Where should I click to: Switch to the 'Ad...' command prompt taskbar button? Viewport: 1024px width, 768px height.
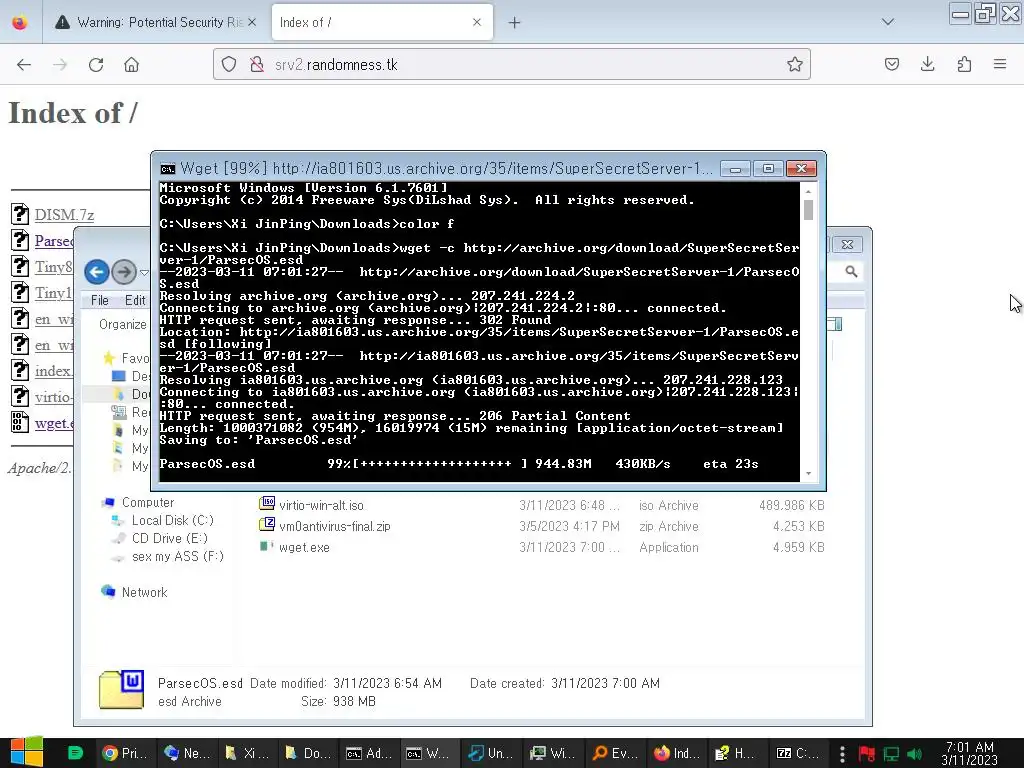pyautogui.click(x=368, y=754)
